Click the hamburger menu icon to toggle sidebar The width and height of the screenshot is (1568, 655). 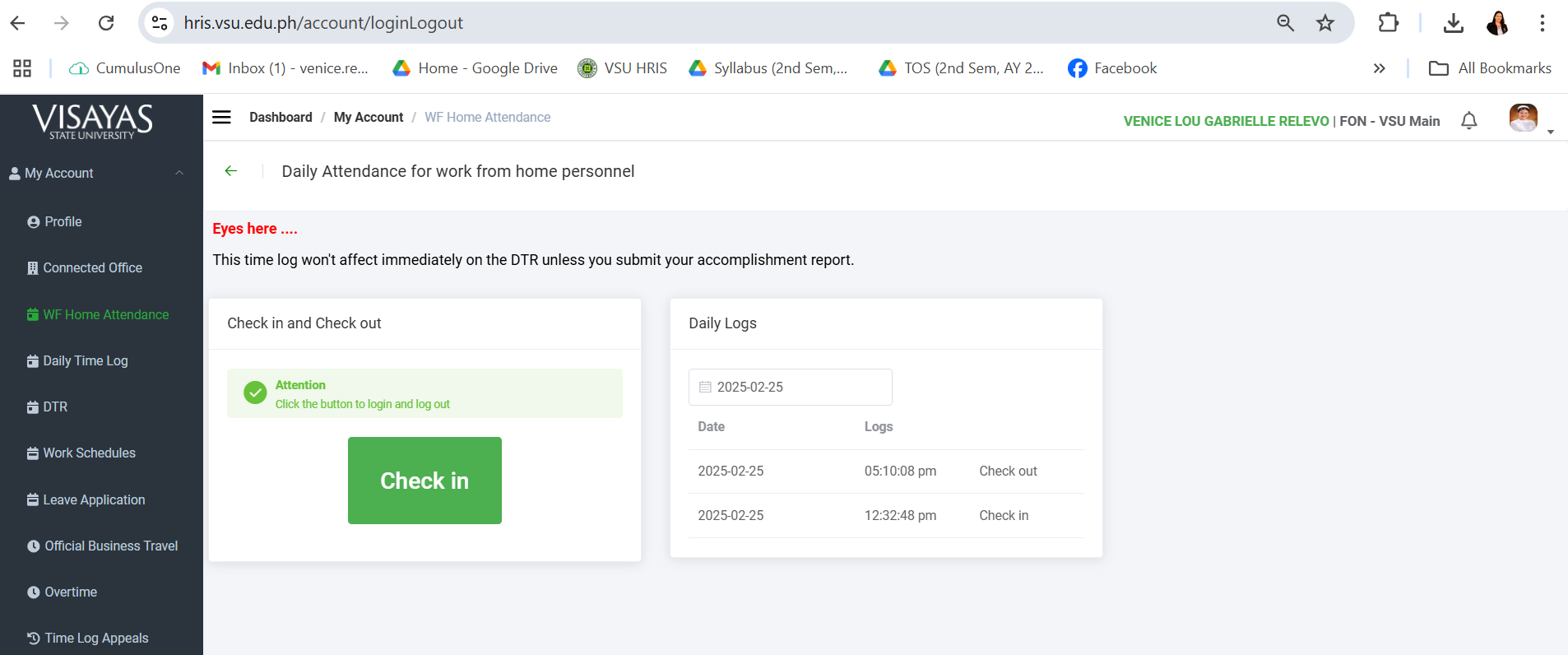click(221, 117)
